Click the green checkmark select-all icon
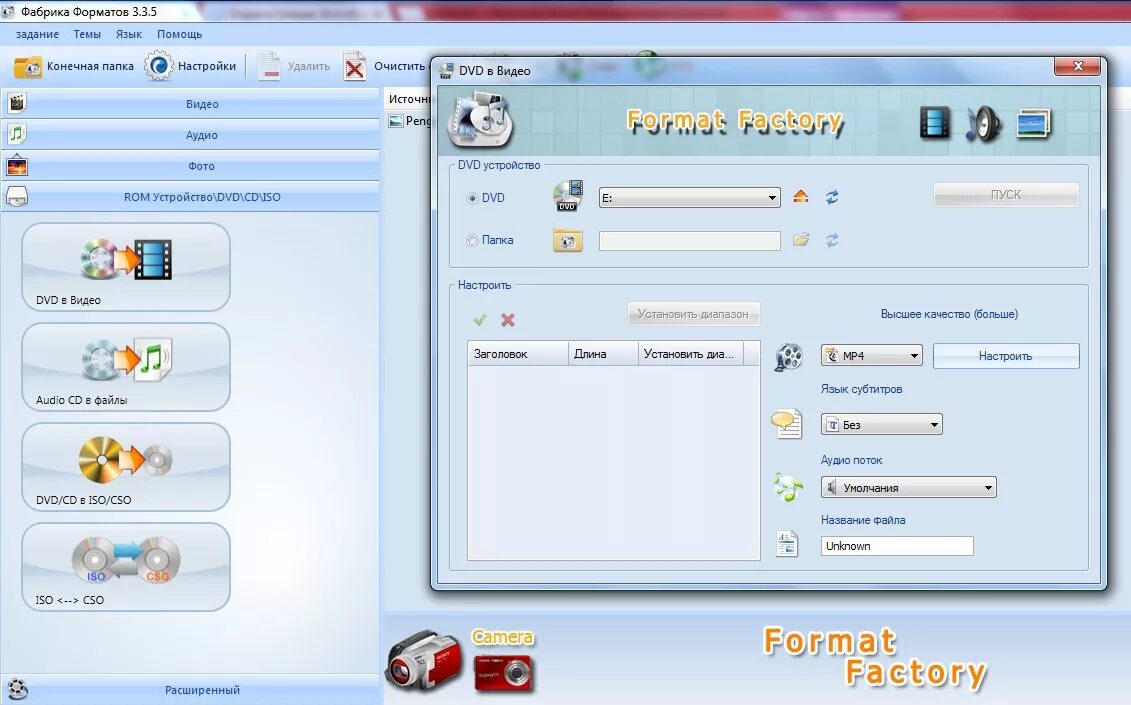This screenshot has width=1131, height=705. tap(480, 320)
